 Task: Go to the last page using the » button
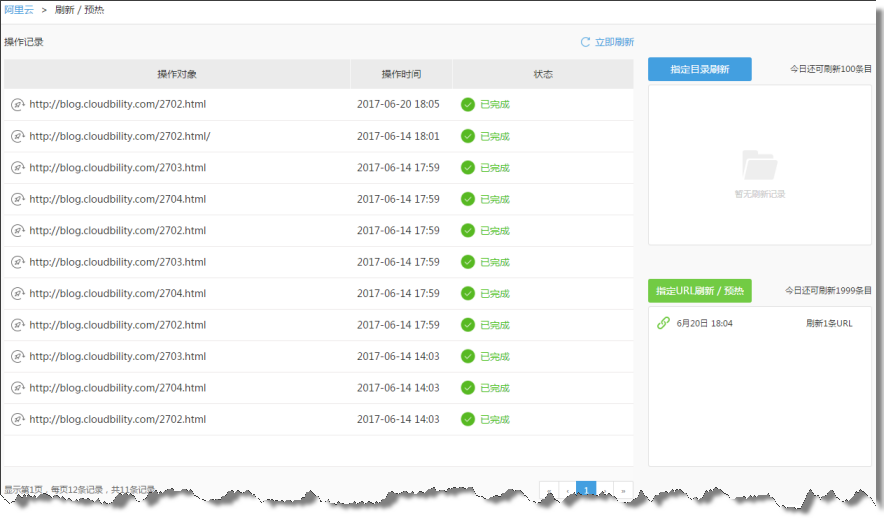tap(624, 490)
